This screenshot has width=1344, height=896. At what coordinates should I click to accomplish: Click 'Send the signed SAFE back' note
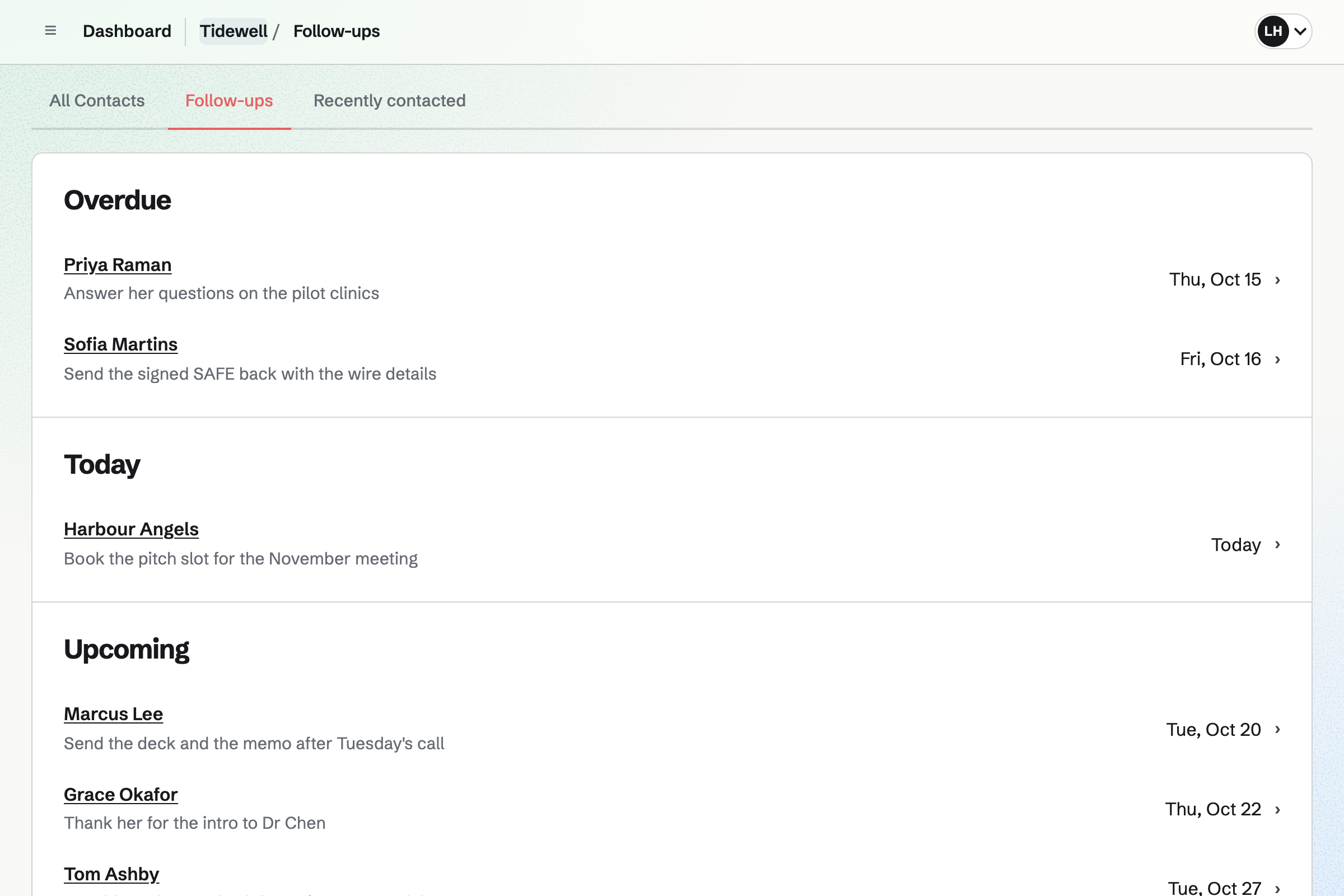coord(250,374)
